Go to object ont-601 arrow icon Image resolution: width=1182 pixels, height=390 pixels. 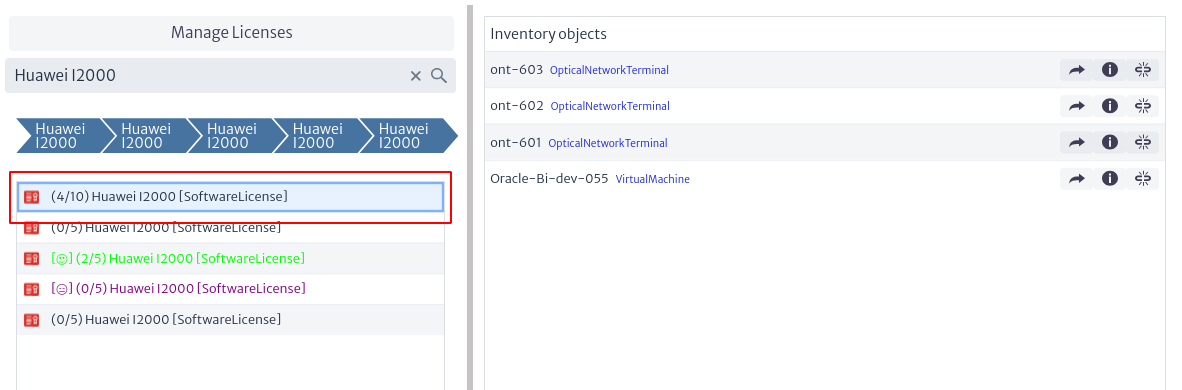coord(1076,143)
